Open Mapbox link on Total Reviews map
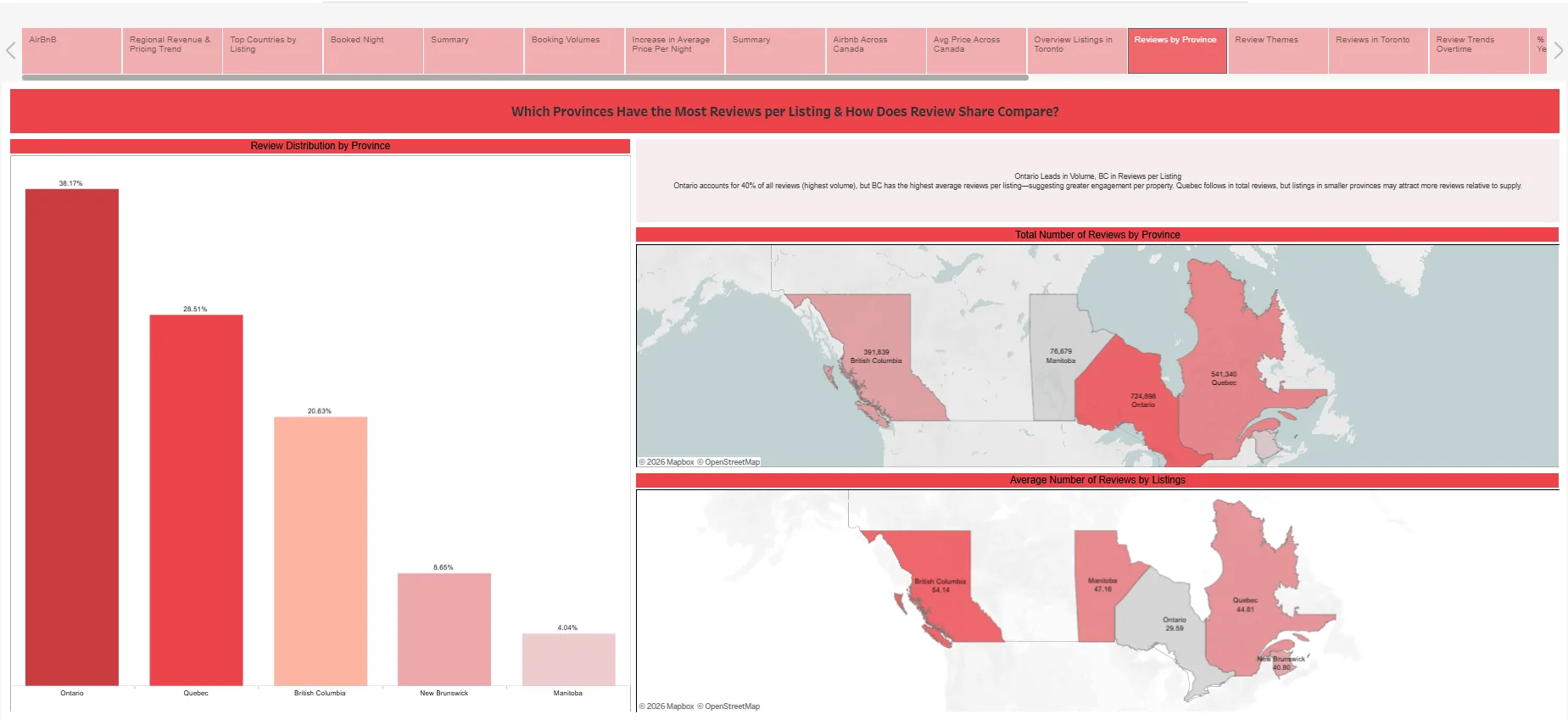Image resolution: width=1568 pixels, height=720 pixels. 667,462
